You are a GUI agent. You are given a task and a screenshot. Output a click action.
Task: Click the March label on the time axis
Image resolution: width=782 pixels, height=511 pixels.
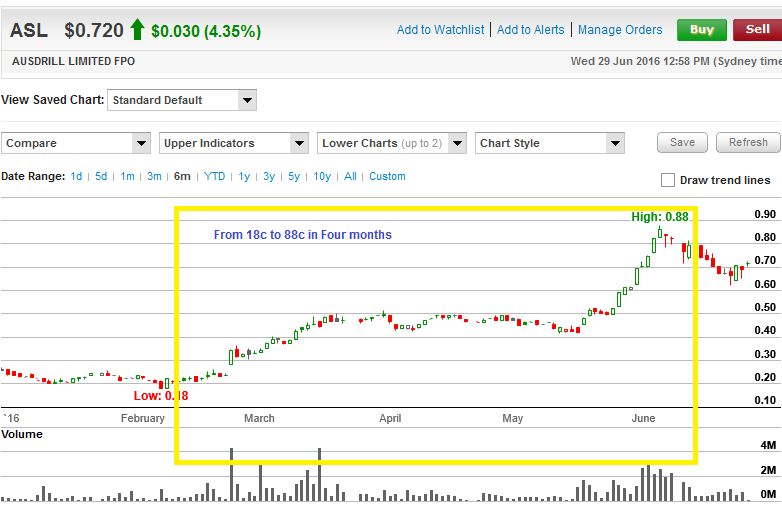click(x=259, y=418)
